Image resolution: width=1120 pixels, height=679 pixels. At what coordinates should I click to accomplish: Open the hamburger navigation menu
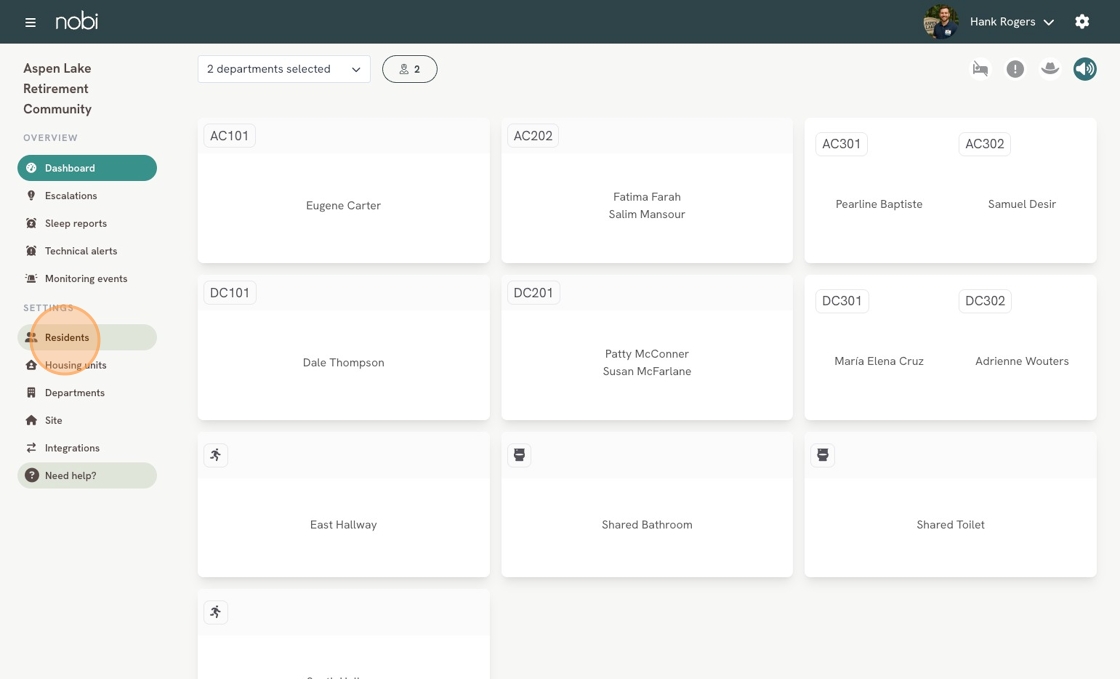30,22
